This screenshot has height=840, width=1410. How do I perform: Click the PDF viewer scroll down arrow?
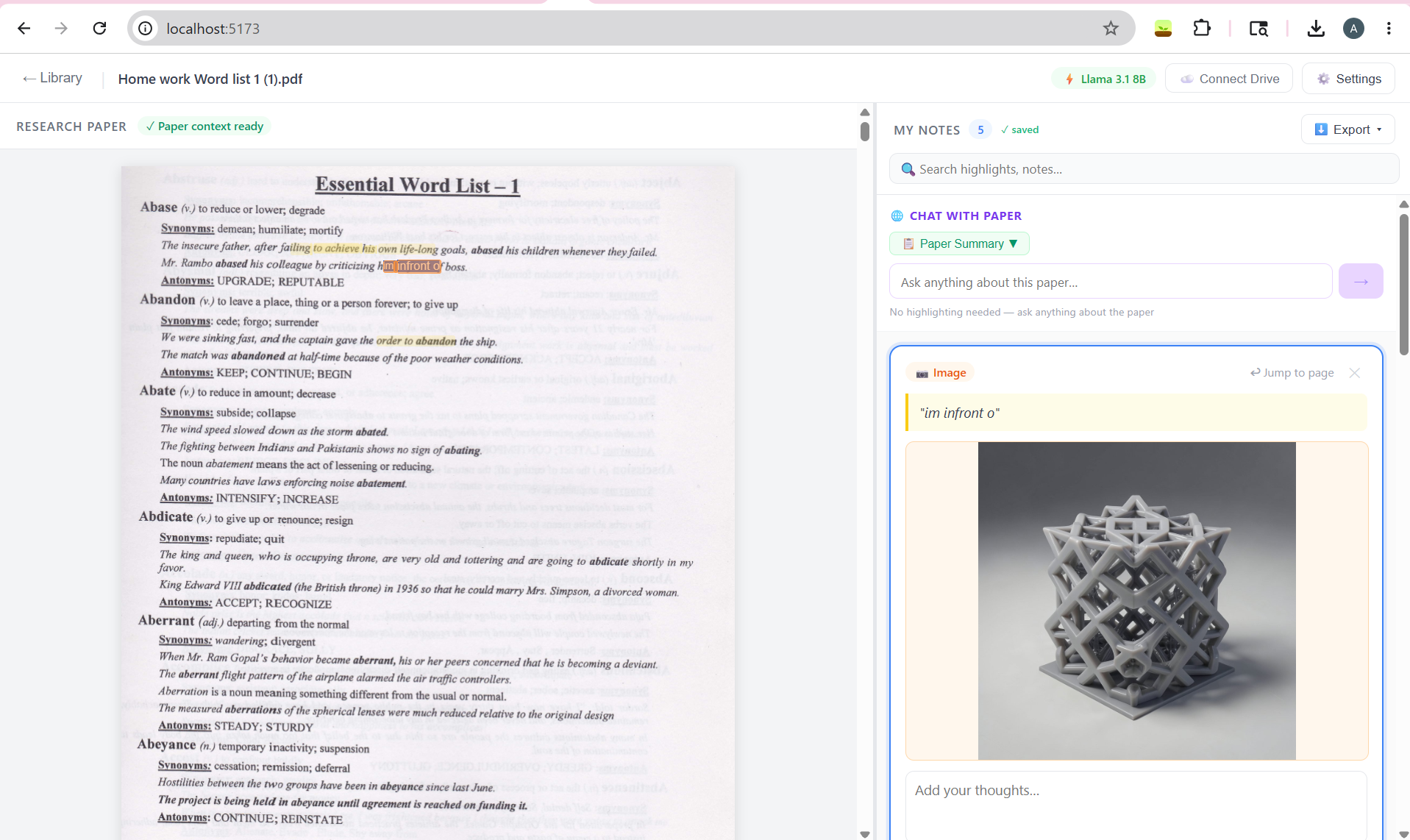[865, 834]
